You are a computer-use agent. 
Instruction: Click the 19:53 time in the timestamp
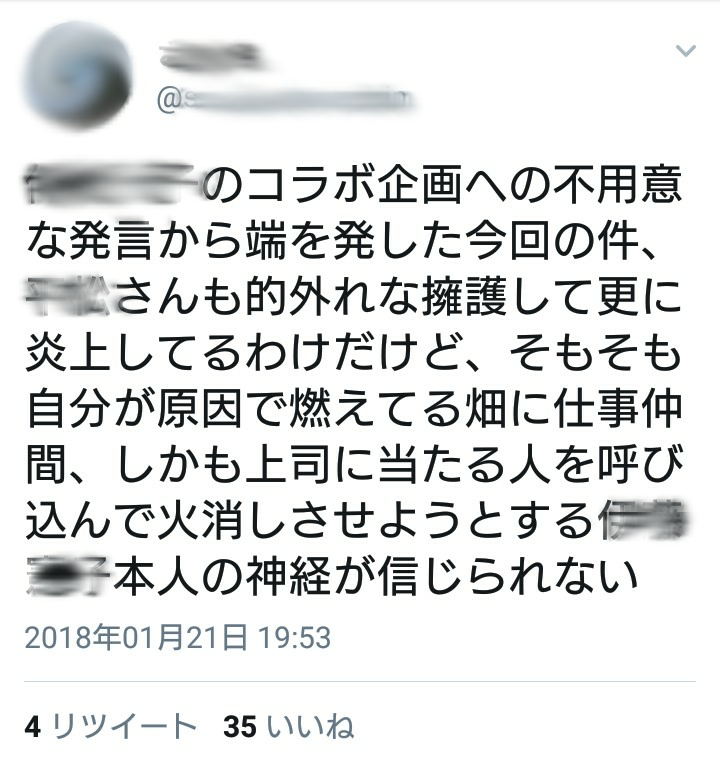click(x=296, y=637)
